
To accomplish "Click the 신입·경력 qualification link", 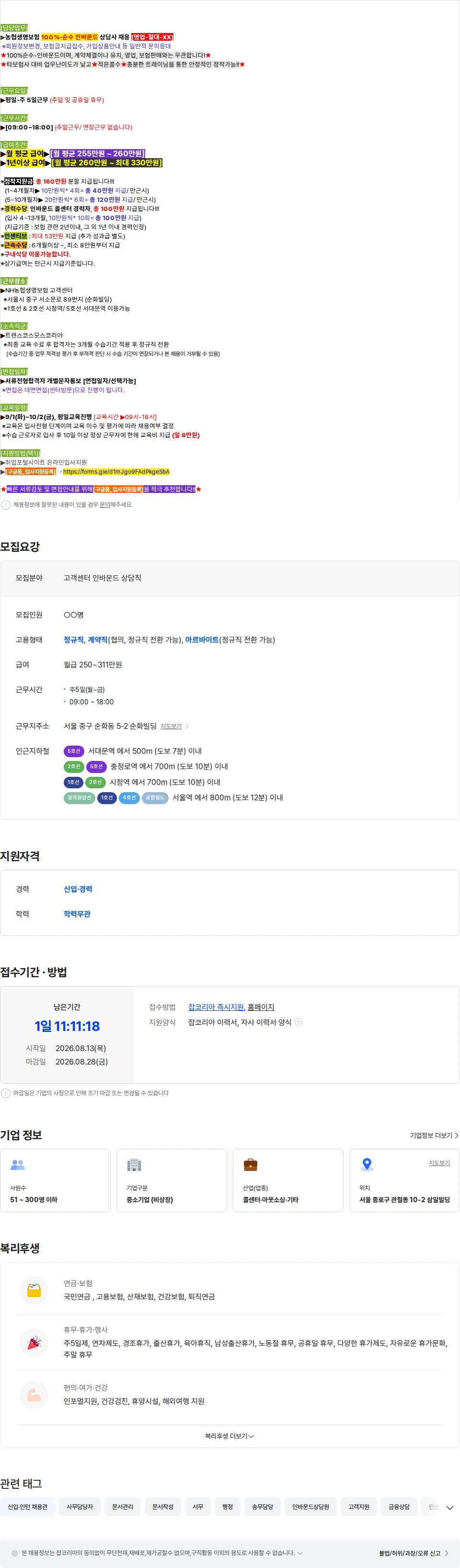I will [x=78, y=889].
